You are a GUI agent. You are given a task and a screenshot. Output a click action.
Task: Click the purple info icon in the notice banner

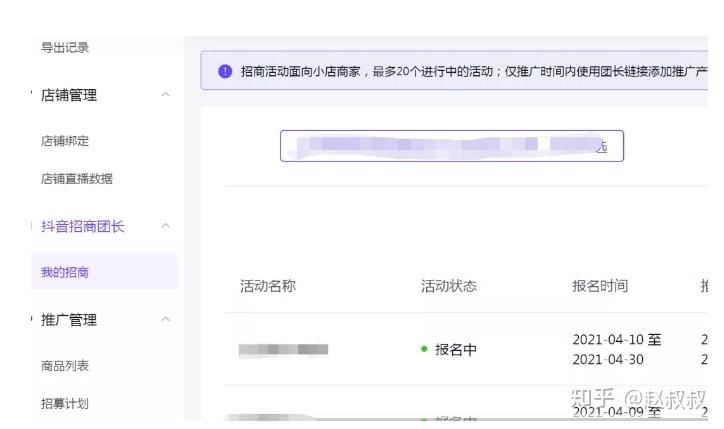point(225,71)
